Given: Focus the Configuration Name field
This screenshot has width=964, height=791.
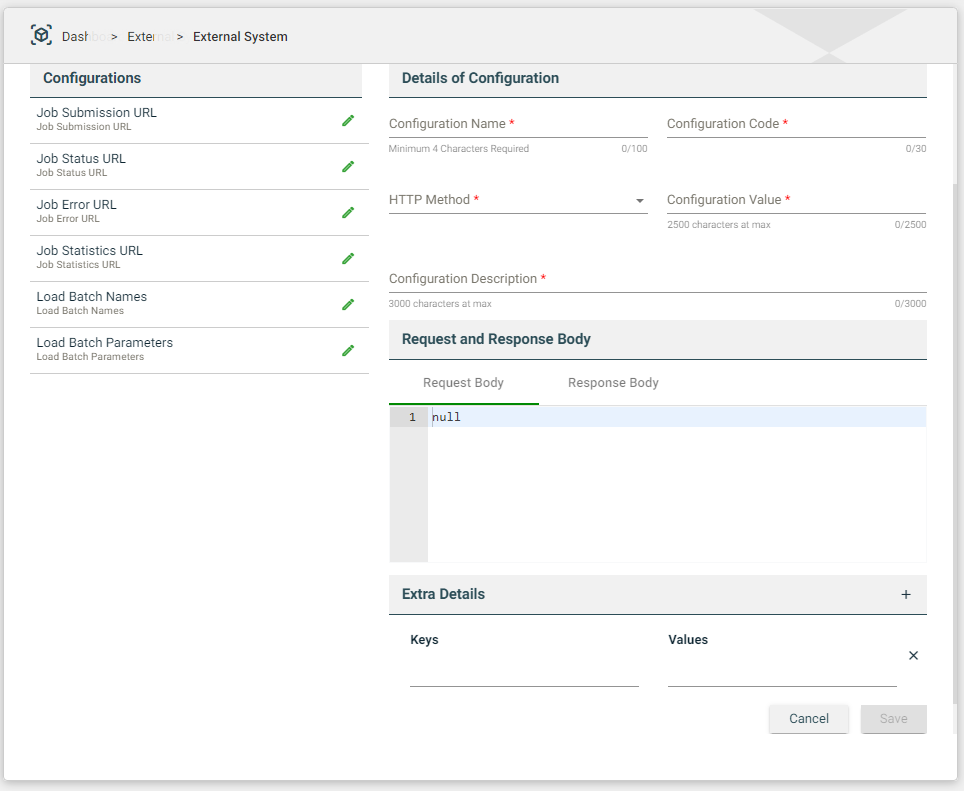Looking at the screenshot, I should click(x=518, y=125).
